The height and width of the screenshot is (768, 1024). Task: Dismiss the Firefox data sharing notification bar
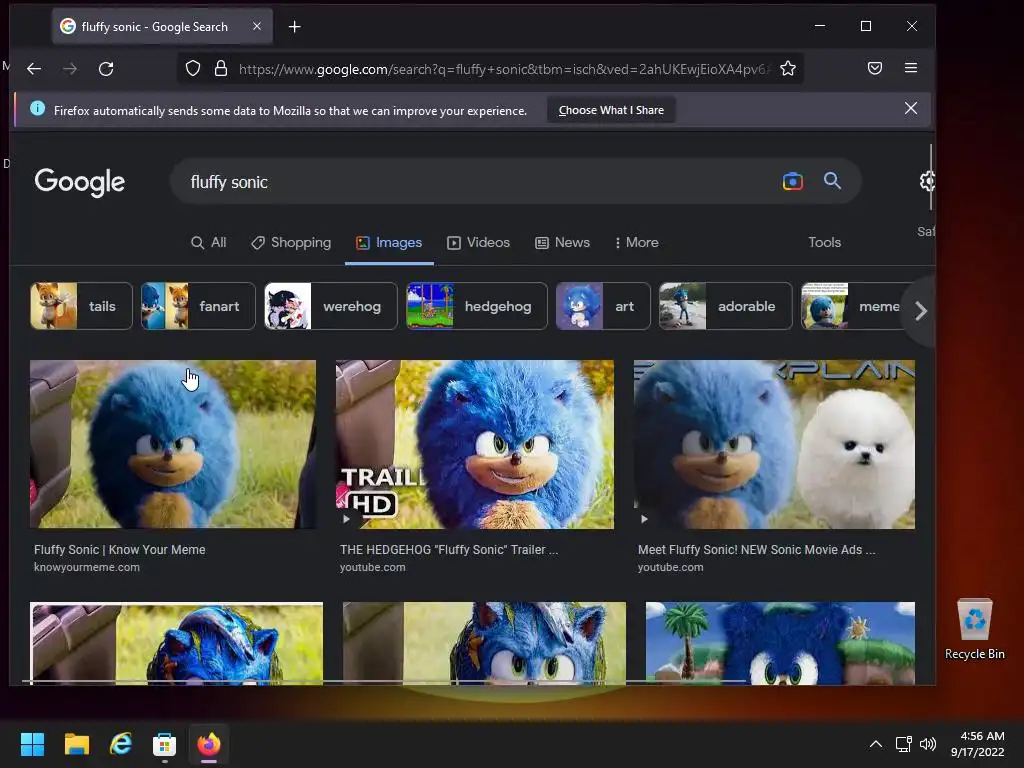911,108
